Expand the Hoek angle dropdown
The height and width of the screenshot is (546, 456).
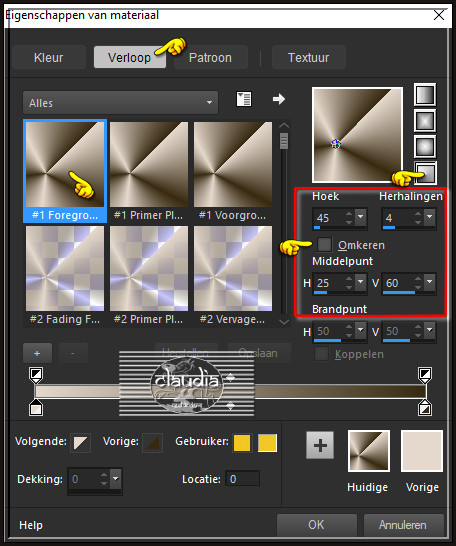click(361, 217)
